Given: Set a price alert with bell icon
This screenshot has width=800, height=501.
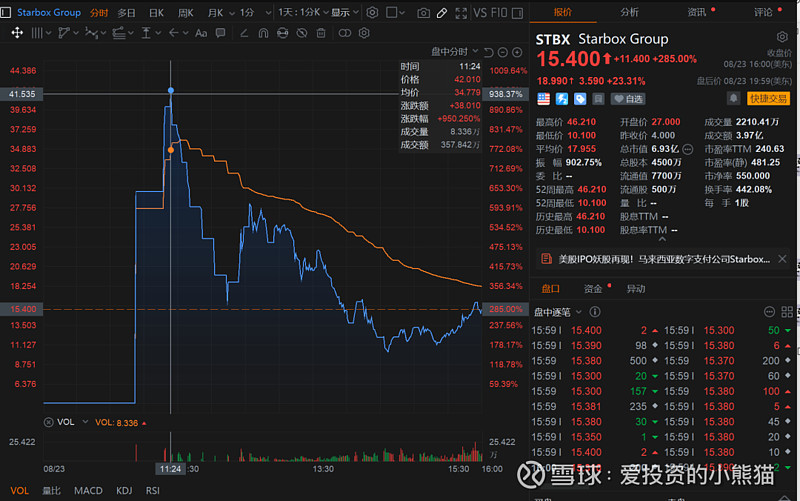Looking at the screenshot, I should tap(734, 98).
